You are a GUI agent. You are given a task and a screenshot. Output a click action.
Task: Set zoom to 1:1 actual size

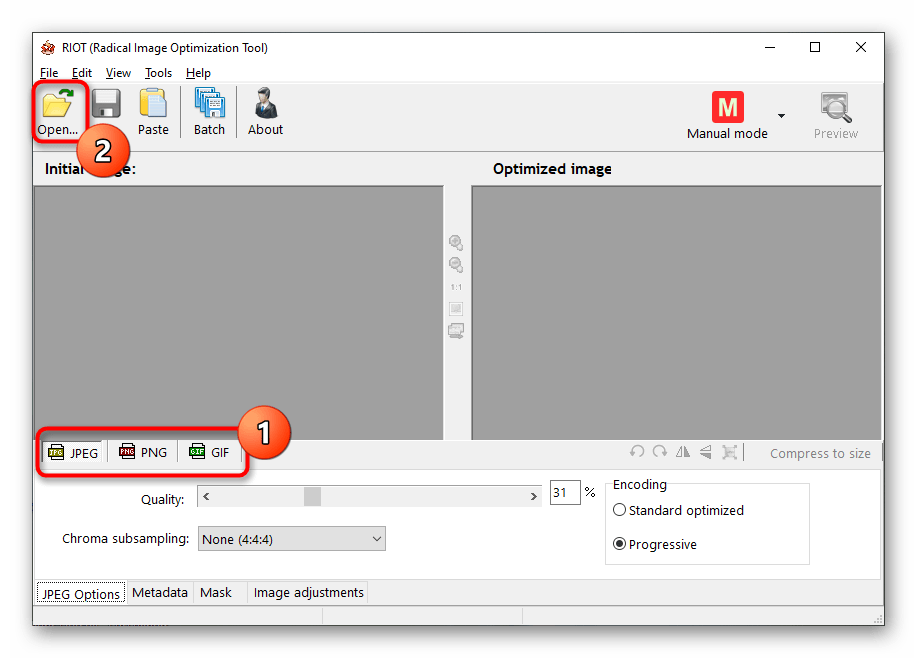tap(456, 287)
